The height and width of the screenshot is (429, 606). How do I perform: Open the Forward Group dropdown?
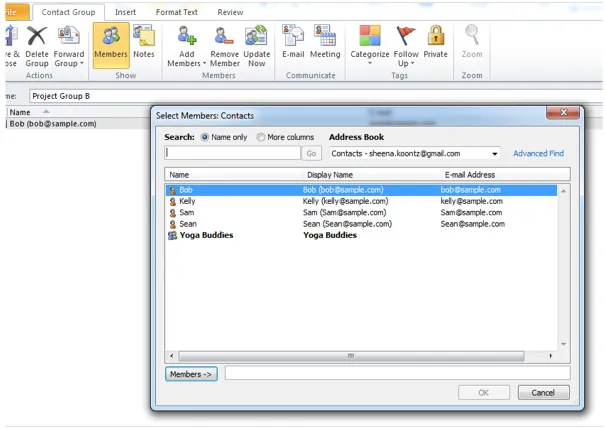coord(69,48)
